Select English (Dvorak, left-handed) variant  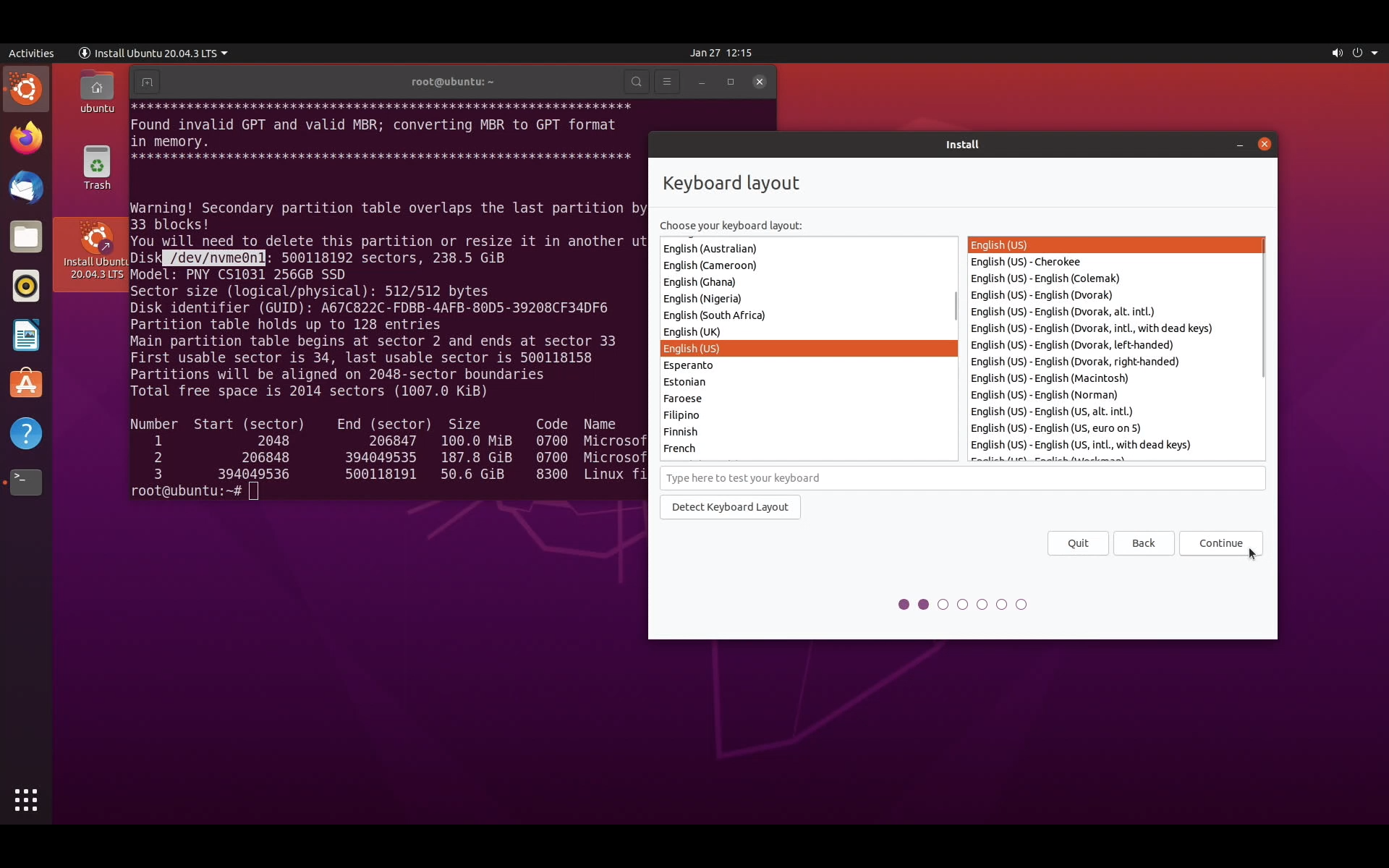pyautogui.click(x=1115, y=345)
